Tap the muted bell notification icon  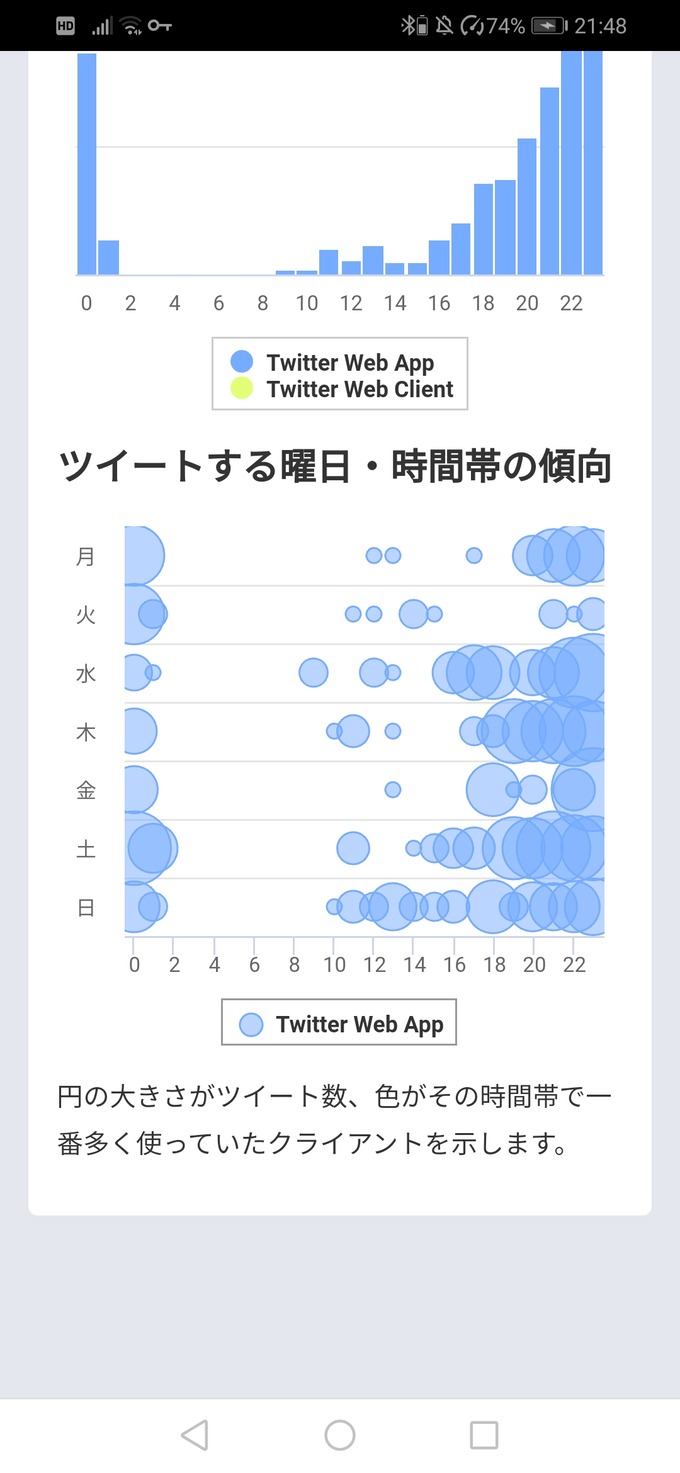tap(444, 26)
